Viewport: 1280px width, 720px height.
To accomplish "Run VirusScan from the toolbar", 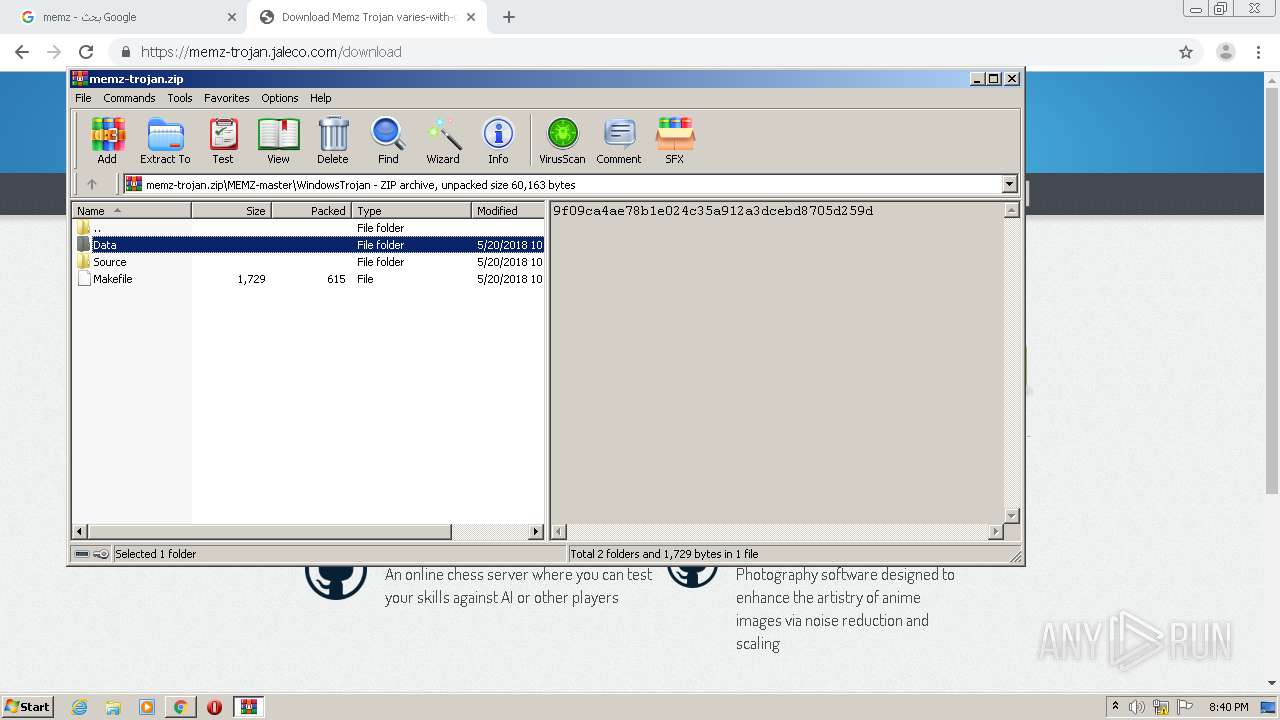I will [x=562, y=140].
